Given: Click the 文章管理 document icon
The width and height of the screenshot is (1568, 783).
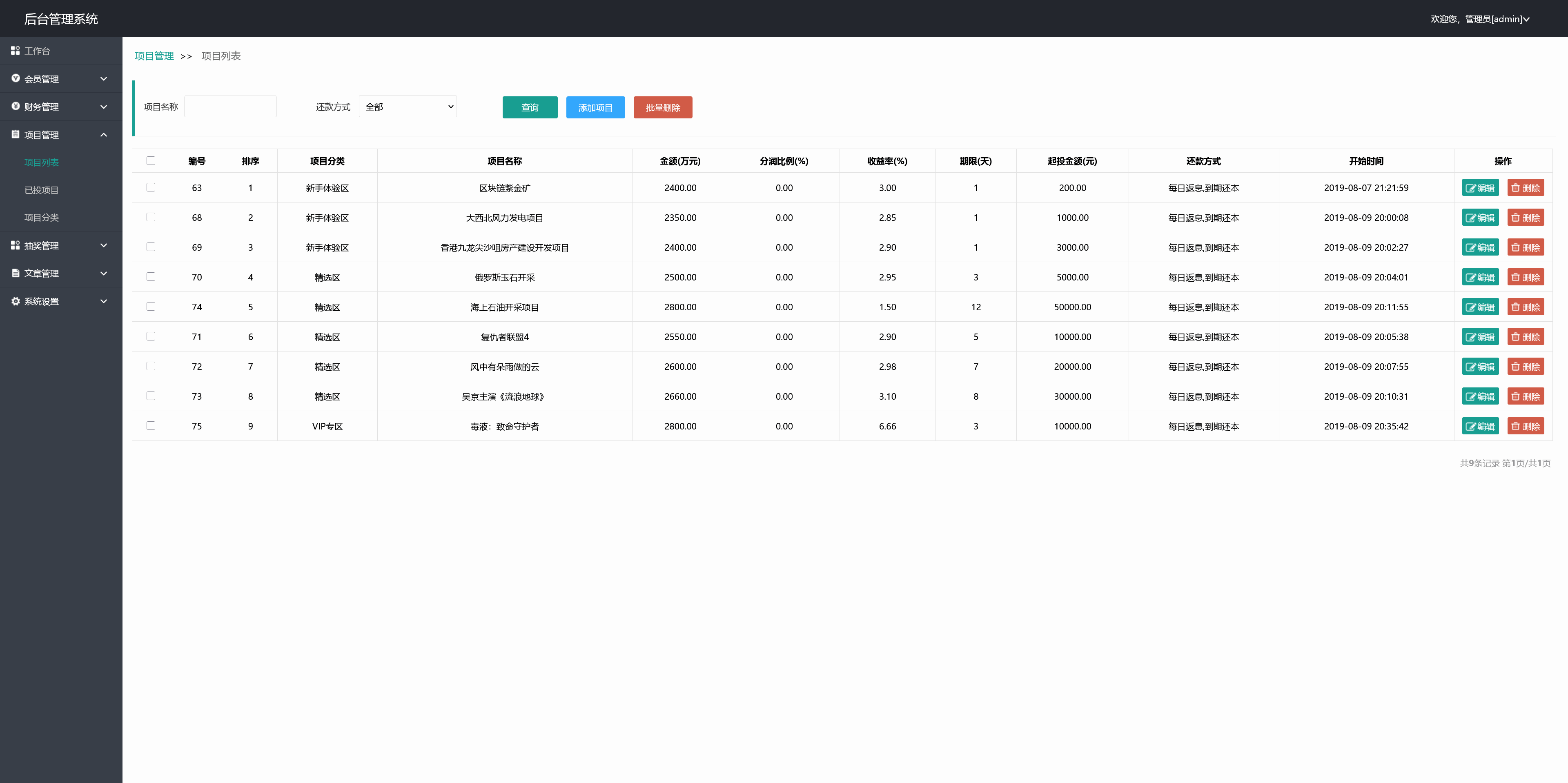Looking at the screenshot, I should point(16,273).
